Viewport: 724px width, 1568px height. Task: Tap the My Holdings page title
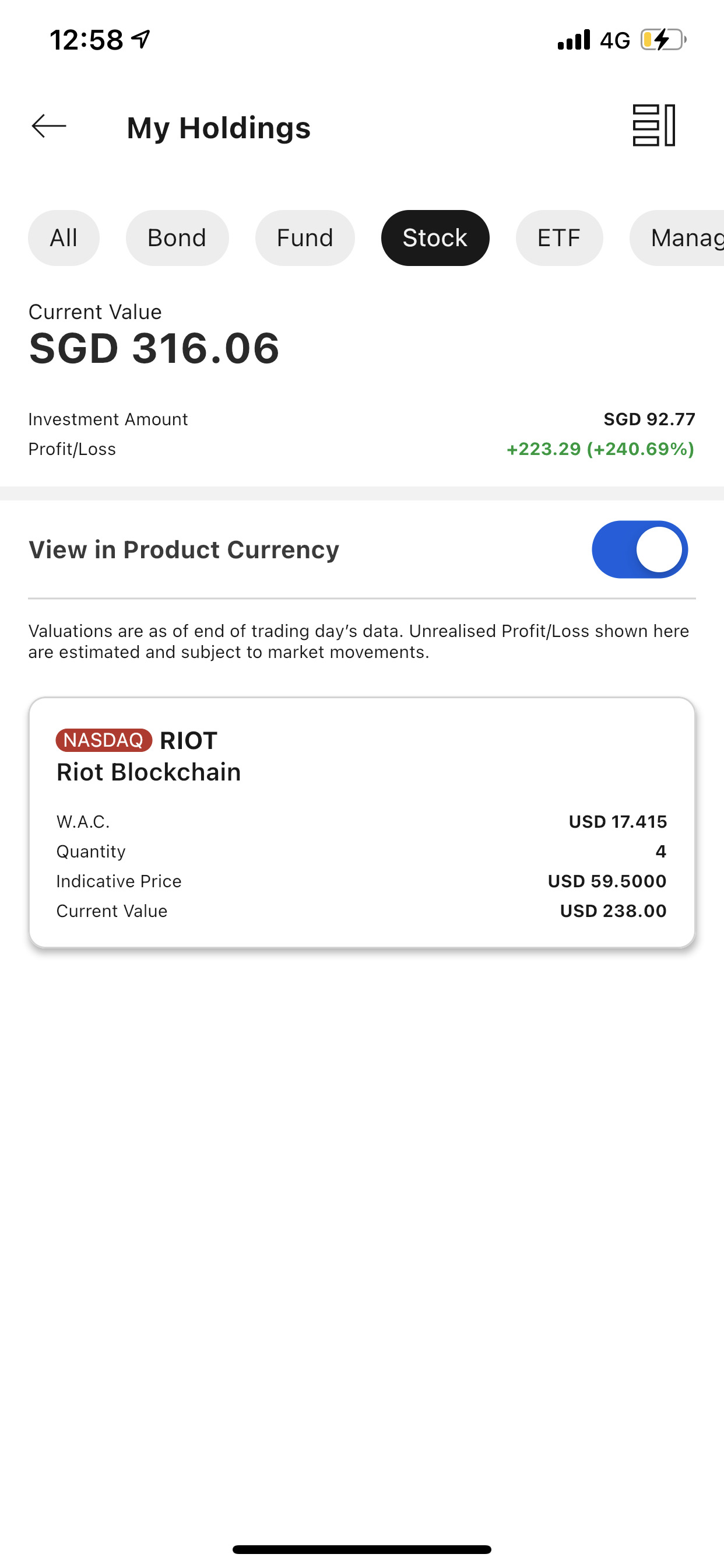tap(219, 128)
